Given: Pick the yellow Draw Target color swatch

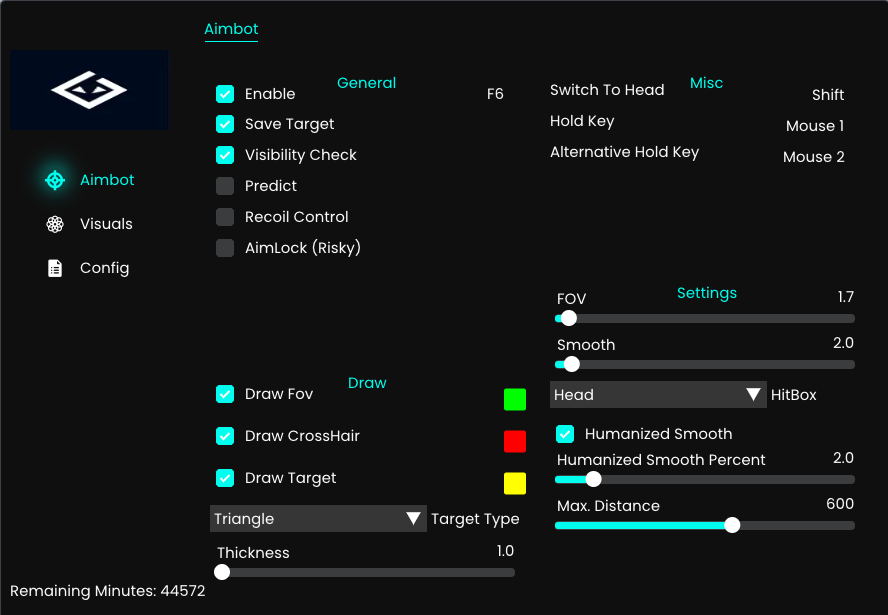Looking at the screenshot, I should click(515, 484).
